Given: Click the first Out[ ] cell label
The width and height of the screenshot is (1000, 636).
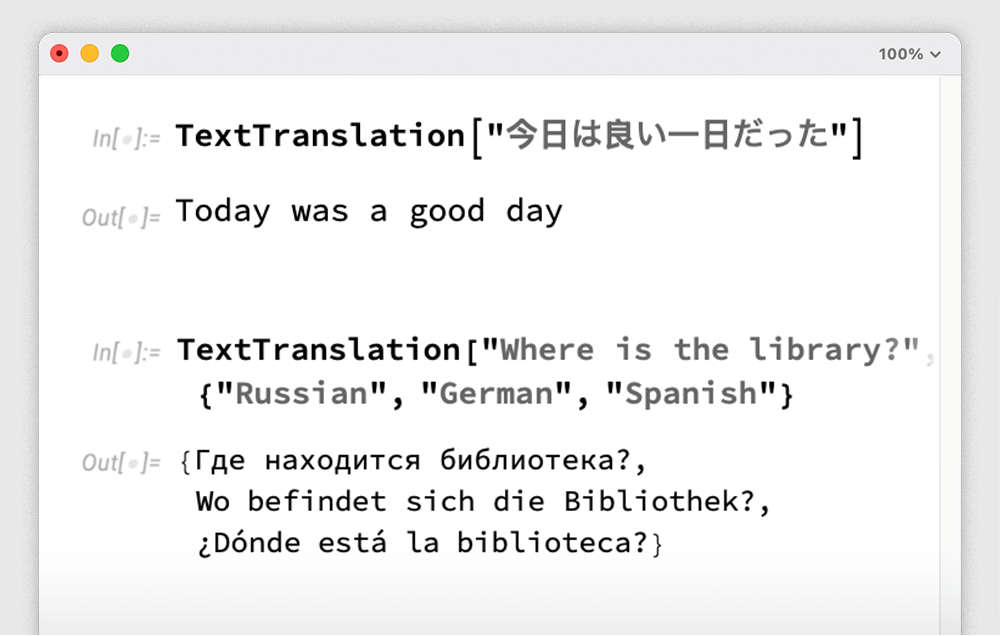Looking at the screenshot, I should tap(121, 217).
